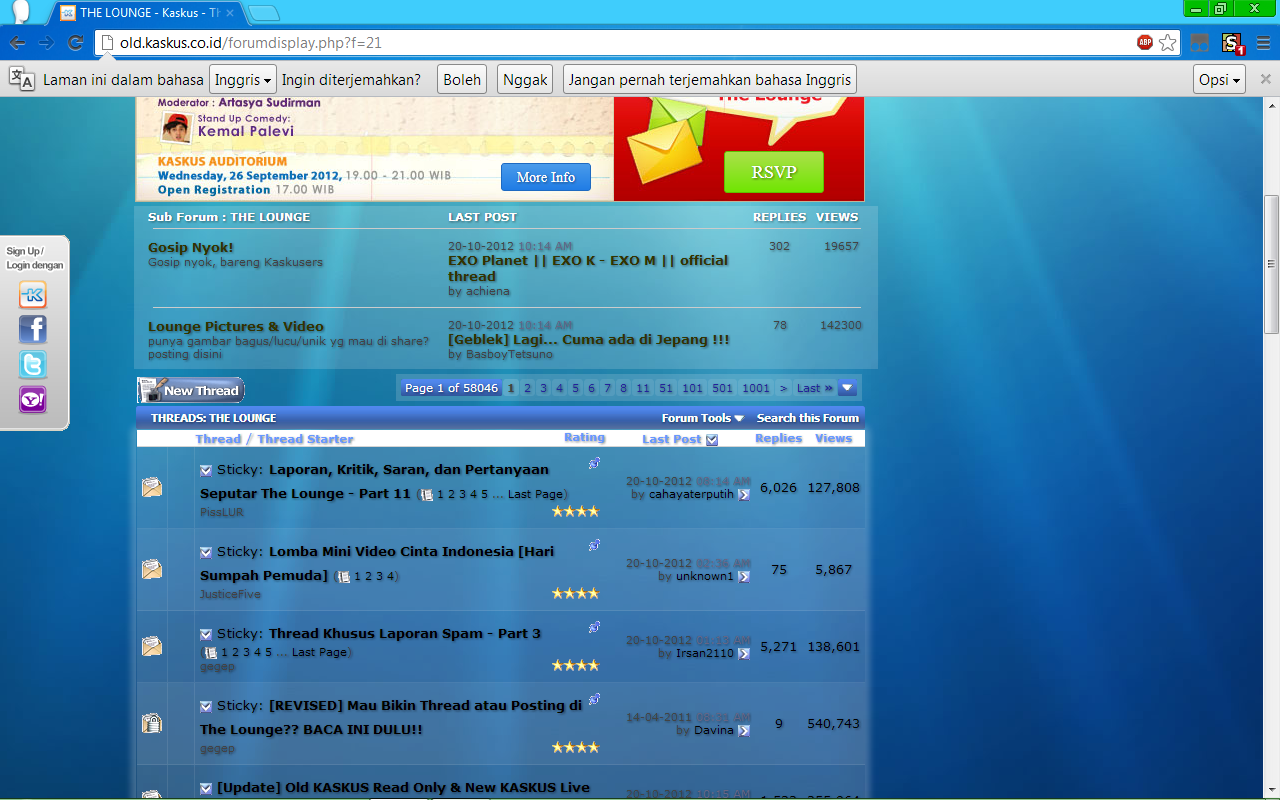Open the Chrome menu (three bars) icon

1263,43
